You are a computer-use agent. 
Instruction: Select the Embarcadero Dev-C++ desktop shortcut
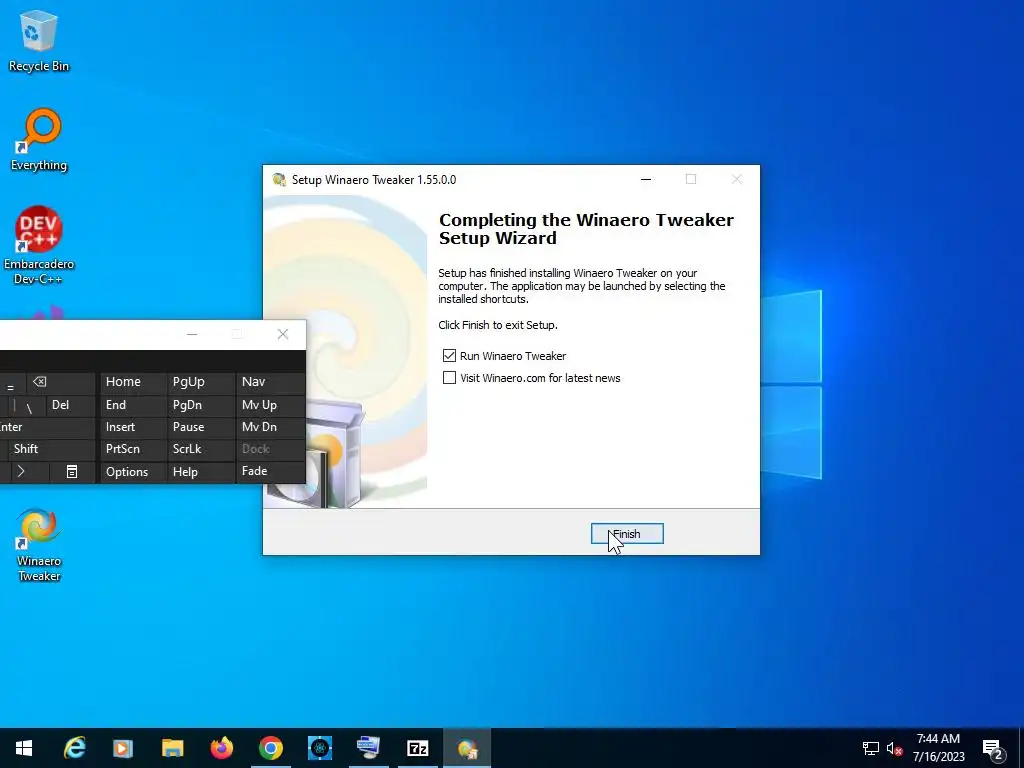point(39,246)
